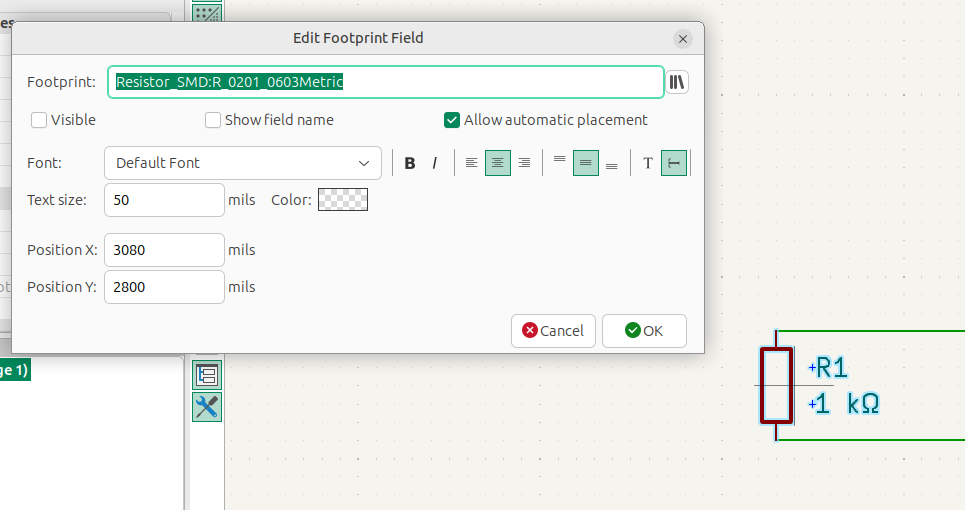Enable the Visible checkbox
Screen dimensions: 965x510
39,120
